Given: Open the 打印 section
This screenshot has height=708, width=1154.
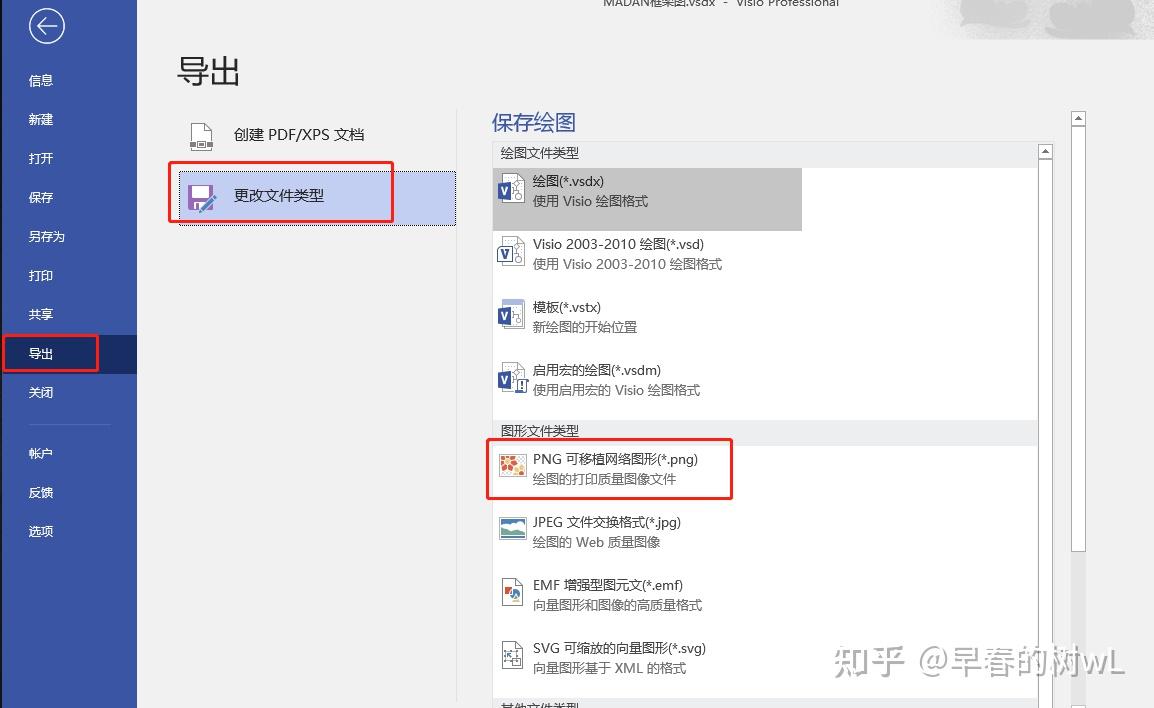Looking at the screenshot, I should pyautogui.click(x=40, y=275).
